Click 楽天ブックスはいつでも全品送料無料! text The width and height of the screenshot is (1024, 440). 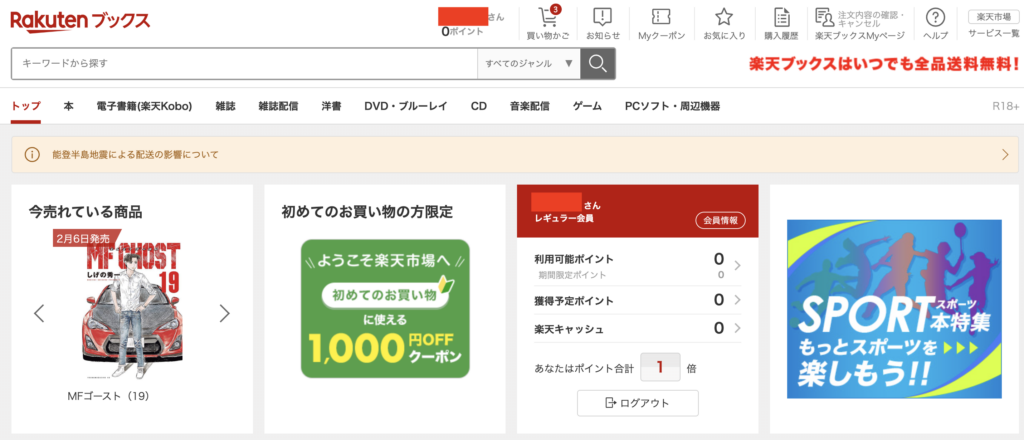click(x=884, y=64)
